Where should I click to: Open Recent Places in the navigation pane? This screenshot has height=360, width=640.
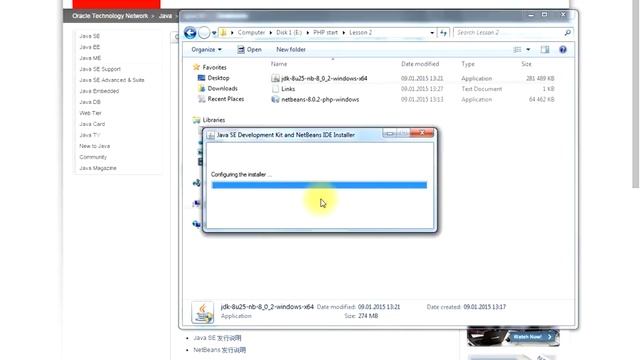pyautogui.click(x=226, y=99)
